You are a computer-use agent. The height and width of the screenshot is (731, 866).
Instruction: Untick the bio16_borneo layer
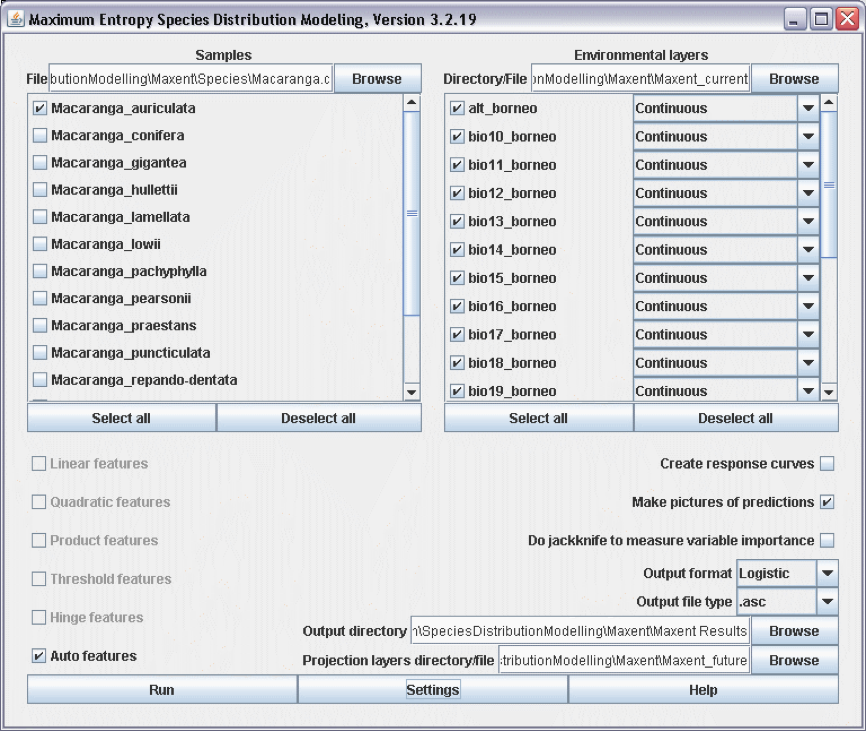pyautogui.click(x=457, y=306)
